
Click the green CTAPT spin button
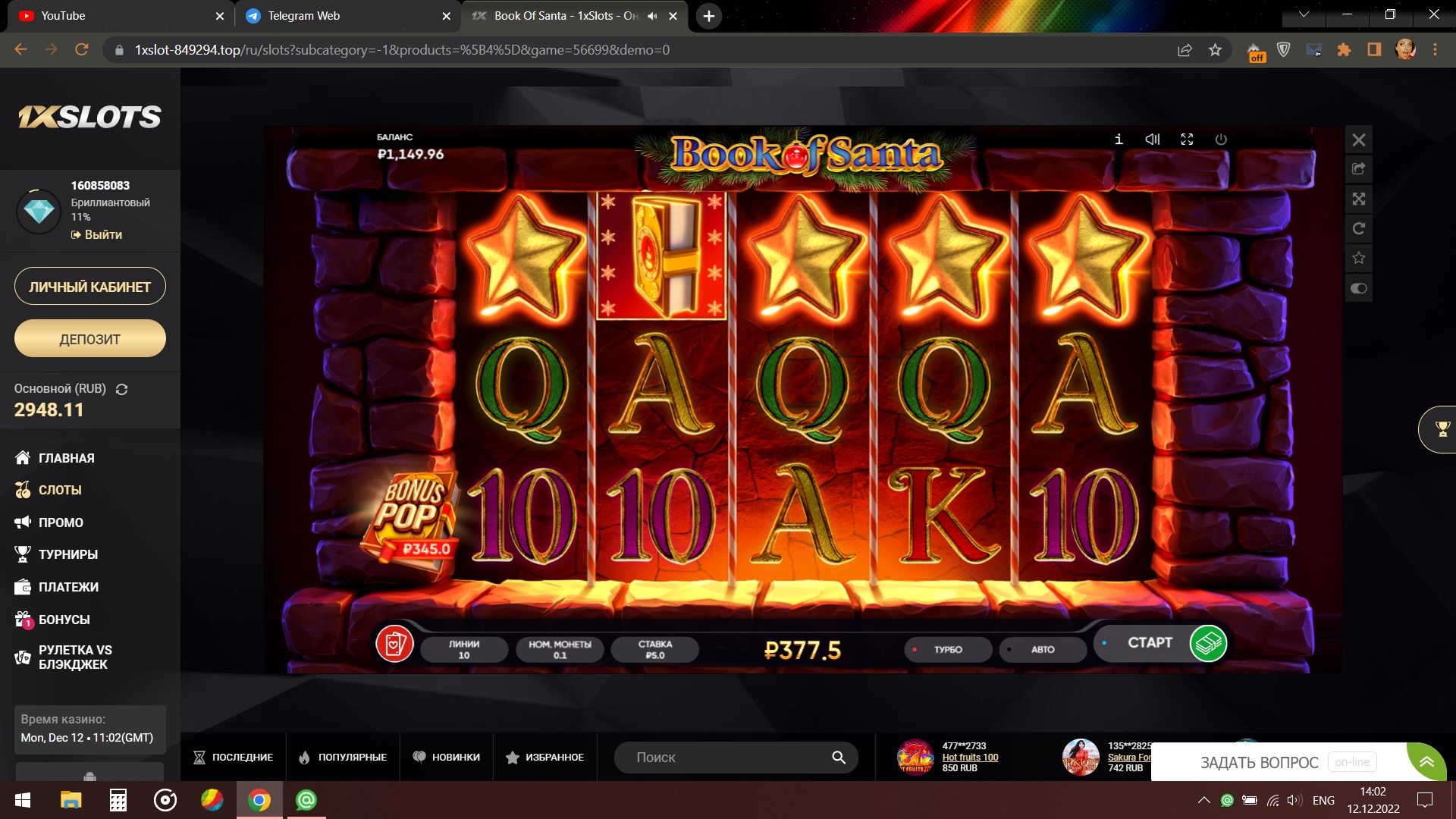(x=1208, y=643)
